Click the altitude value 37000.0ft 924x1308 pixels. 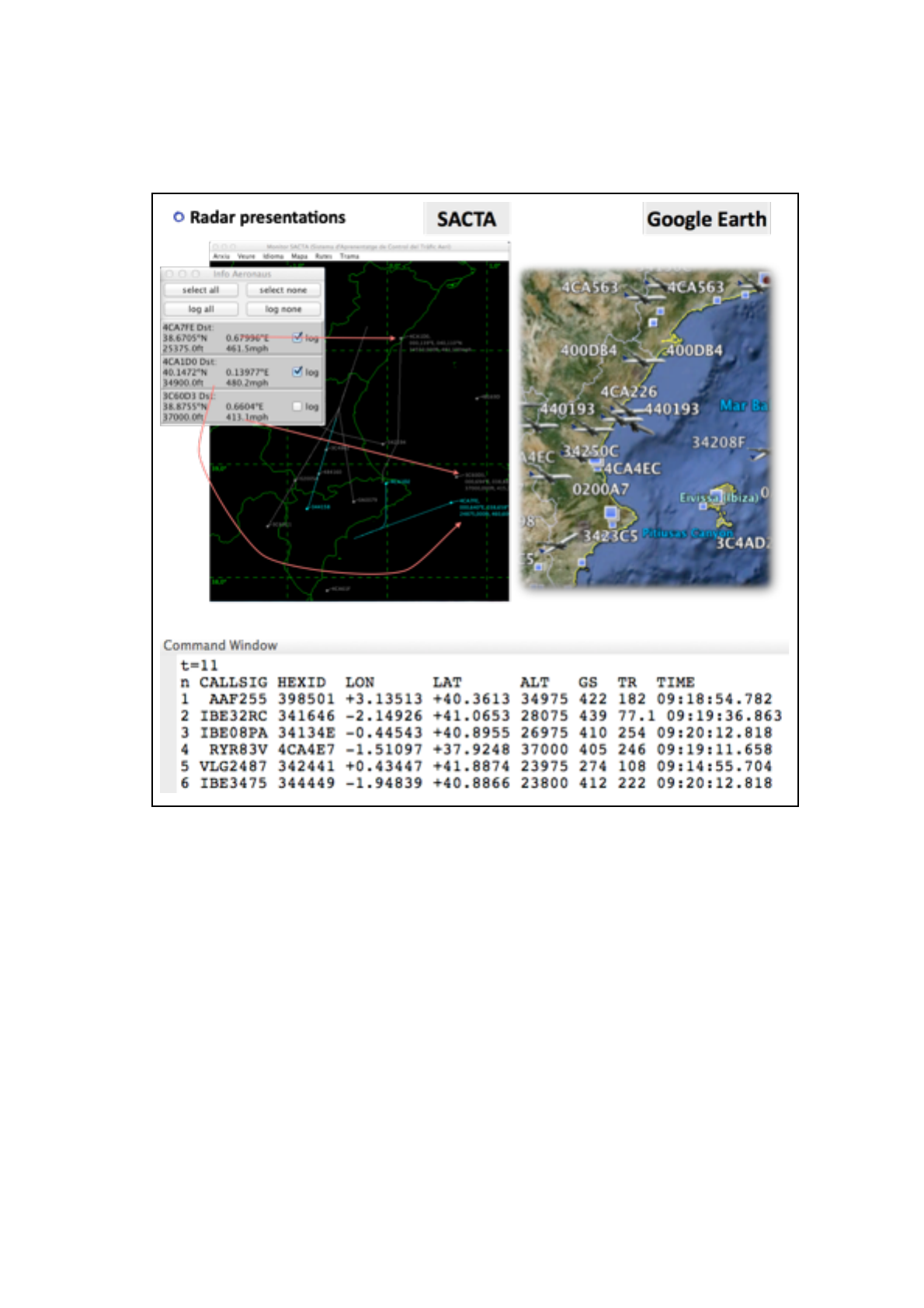(x=182, y=417)
